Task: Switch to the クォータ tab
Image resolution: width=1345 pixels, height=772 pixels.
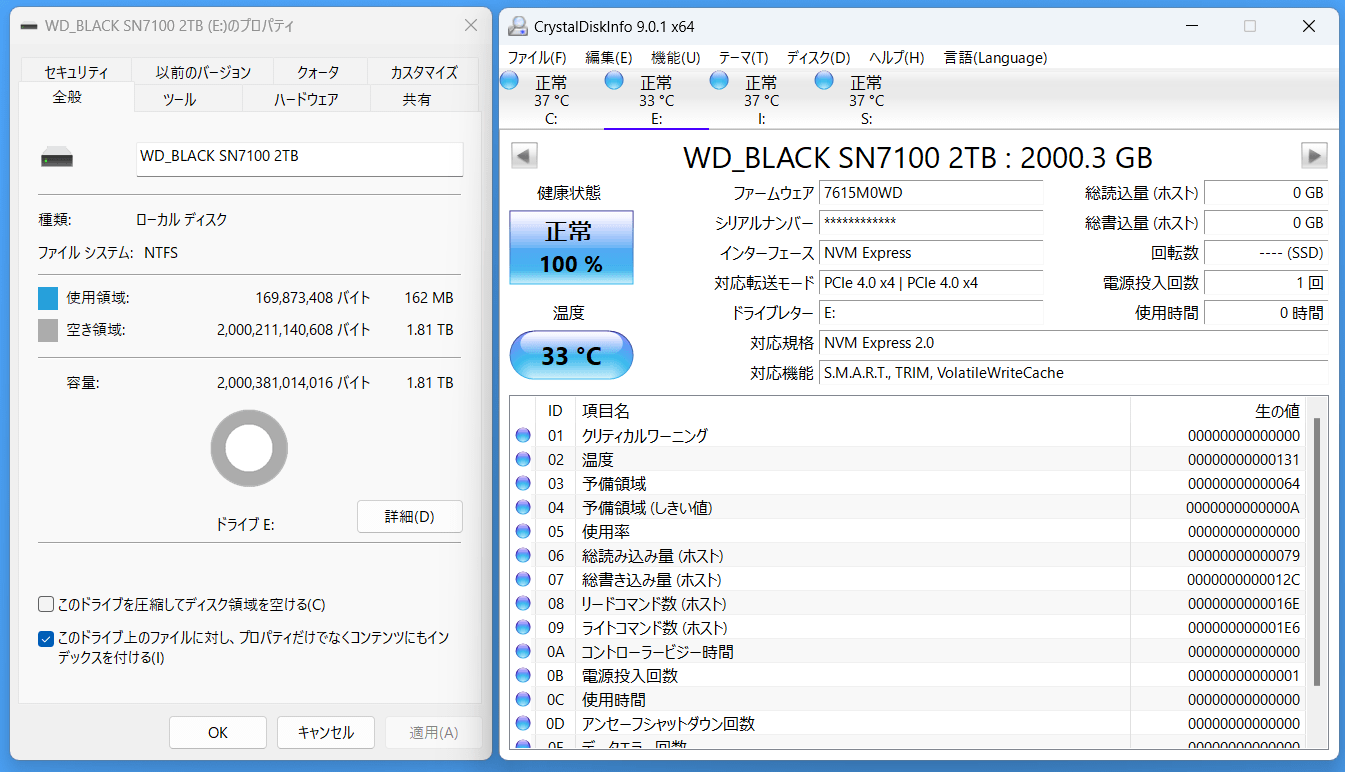Action: pyautogui.click(x=318, y=72)
